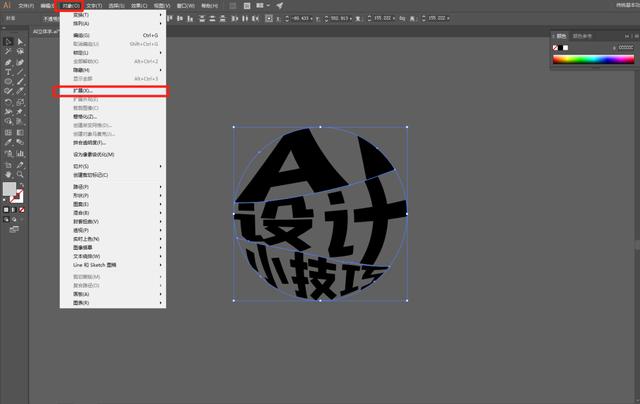640x404 pixels.
Task: Select the Symbol Sprayer tool
Action: 8,154
